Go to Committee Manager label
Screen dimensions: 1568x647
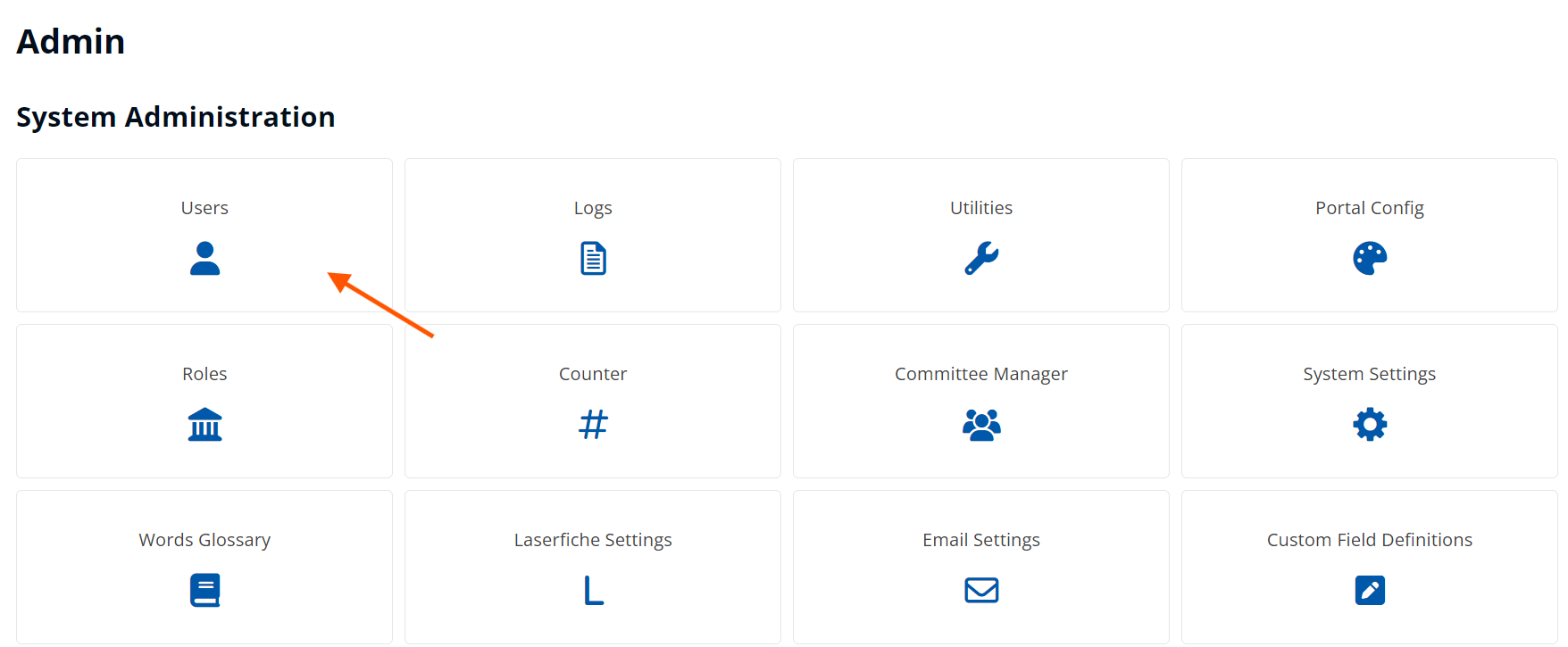[981, 374]
